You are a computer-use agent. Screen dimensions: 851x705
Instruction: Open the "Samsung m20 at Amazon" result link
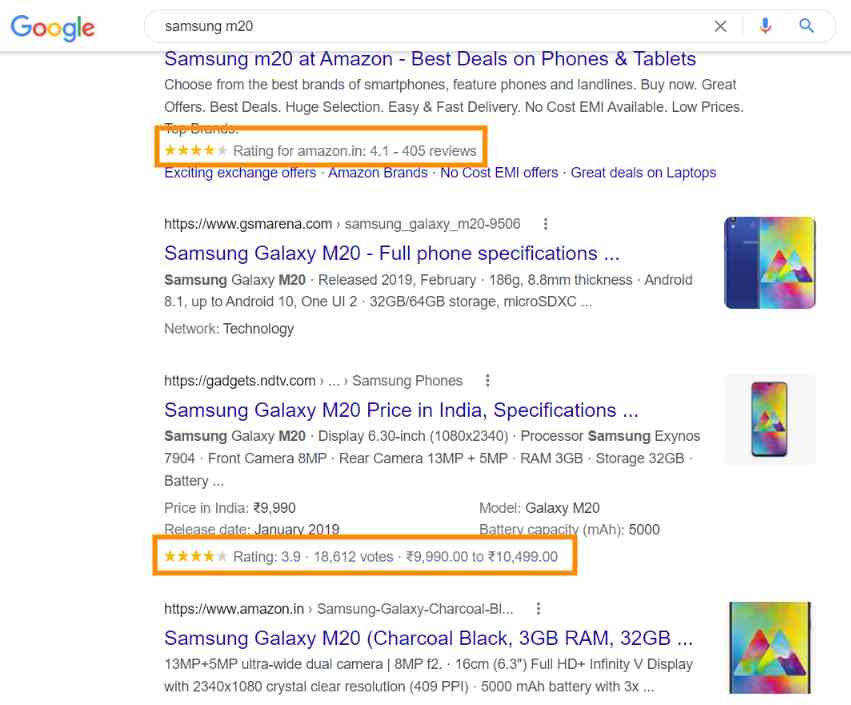pos(430,58)
